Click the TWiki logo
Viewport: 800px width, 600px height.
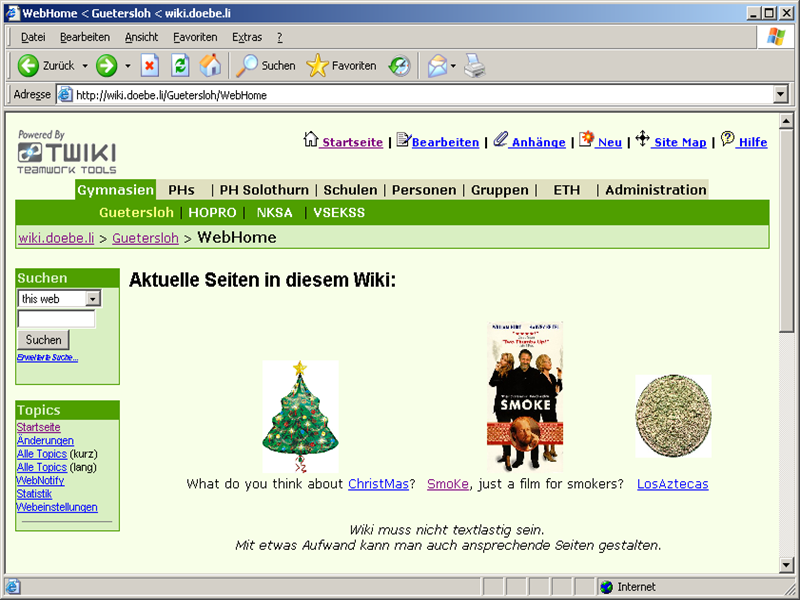click(66, 153)
